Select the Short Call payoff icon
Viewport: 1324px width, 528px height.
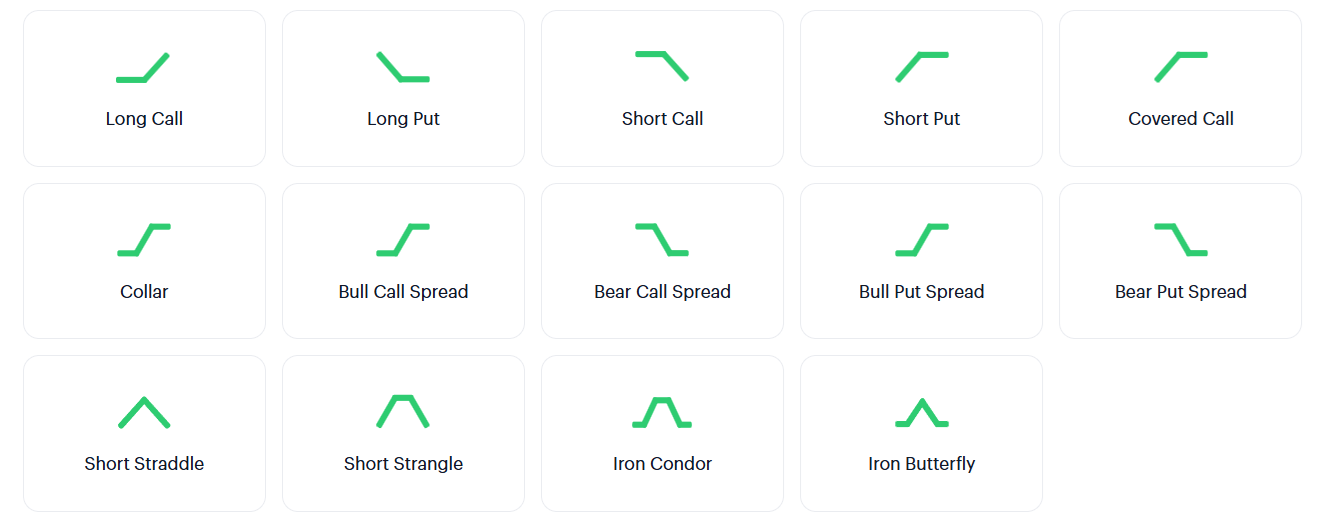[662, 66]
